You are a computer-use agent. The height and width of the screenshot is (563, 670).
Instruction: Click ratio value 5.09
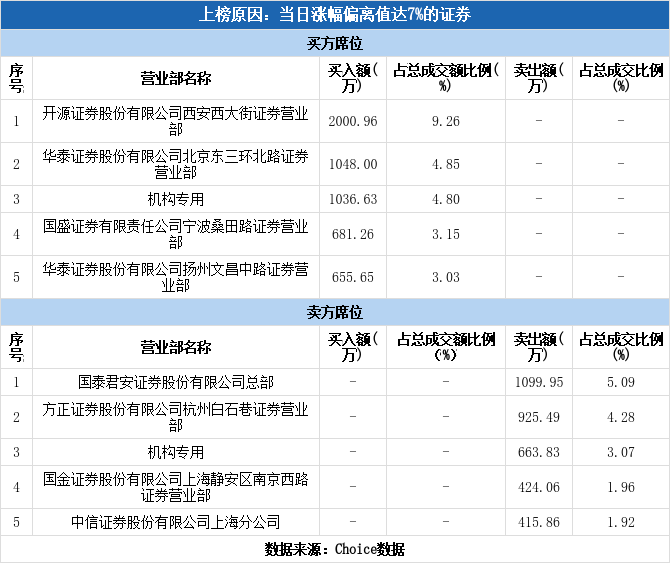pyautogui.click(x=621, y=382)
